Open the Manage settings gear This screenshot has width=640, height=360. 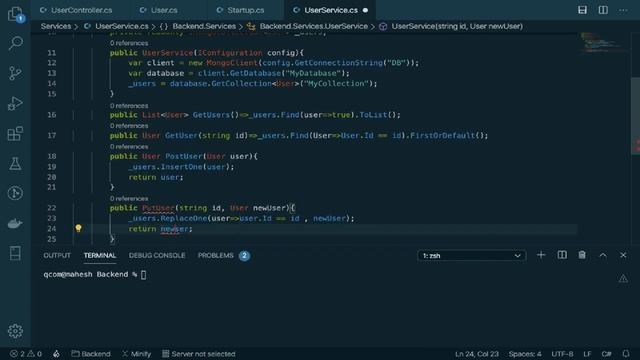pos(15,331)
